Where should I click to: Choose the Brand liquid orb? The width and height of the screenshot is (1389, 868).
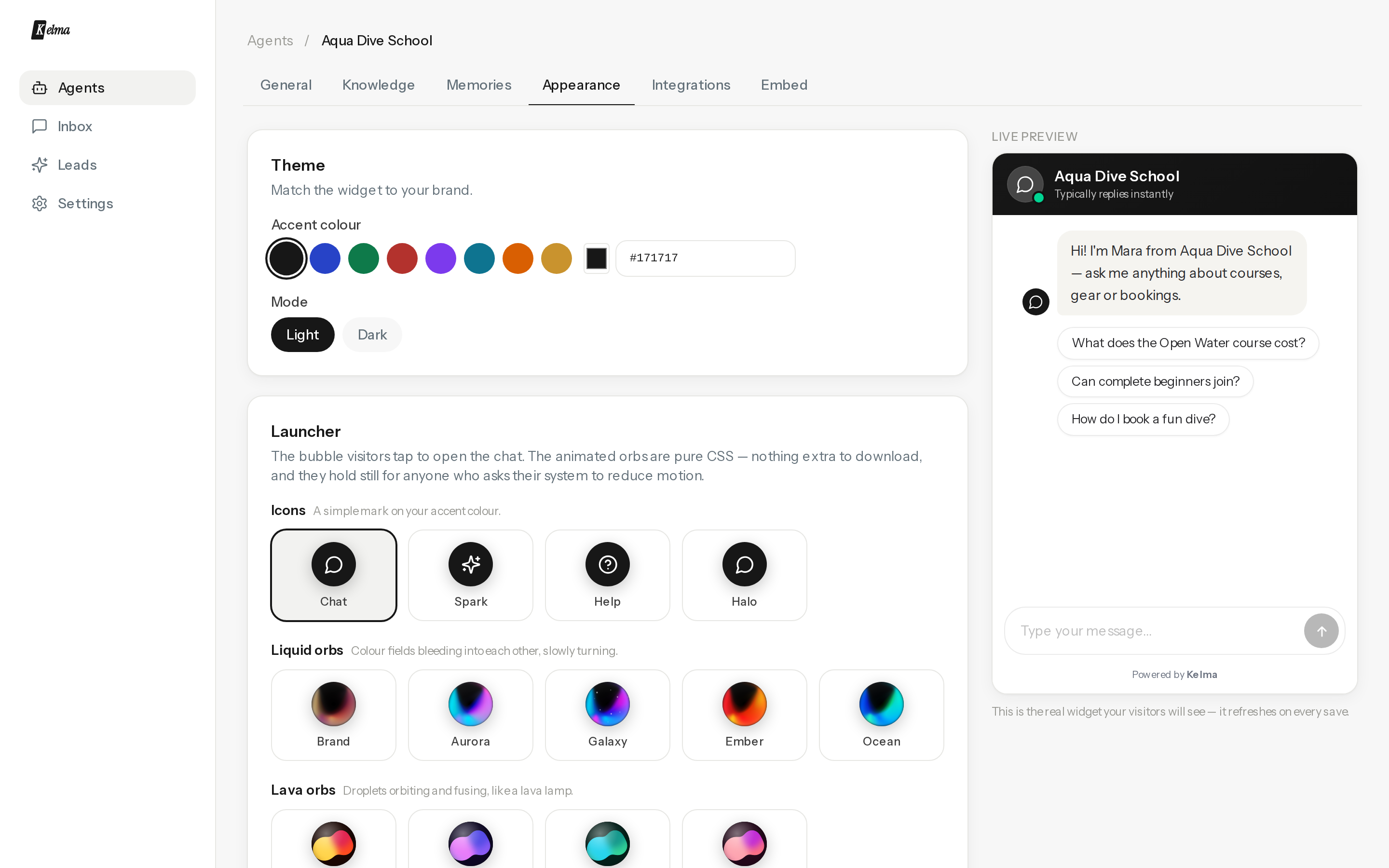click(333, 715)
